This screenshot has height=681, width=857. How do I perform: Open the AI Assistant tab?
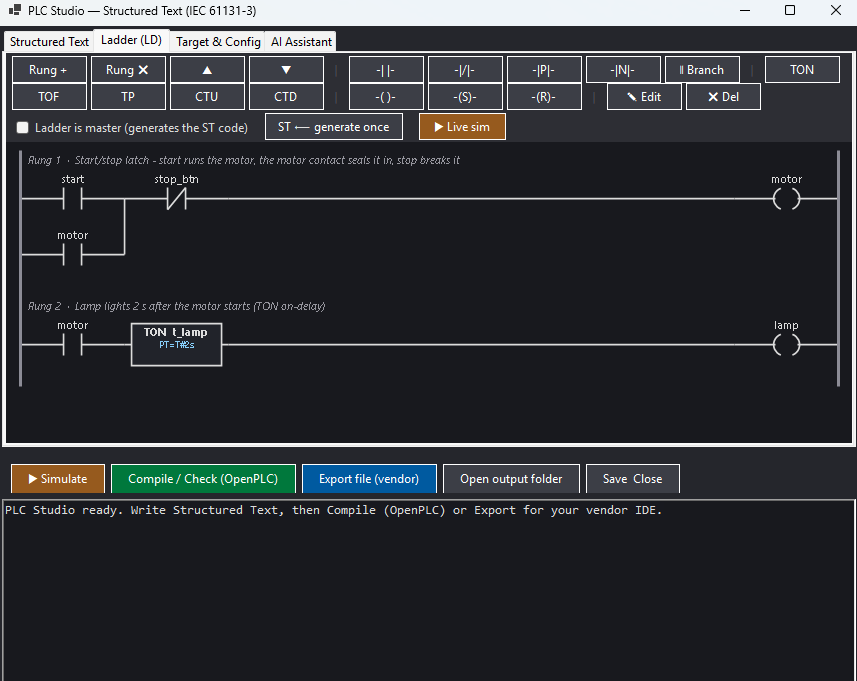pos(301,42)
